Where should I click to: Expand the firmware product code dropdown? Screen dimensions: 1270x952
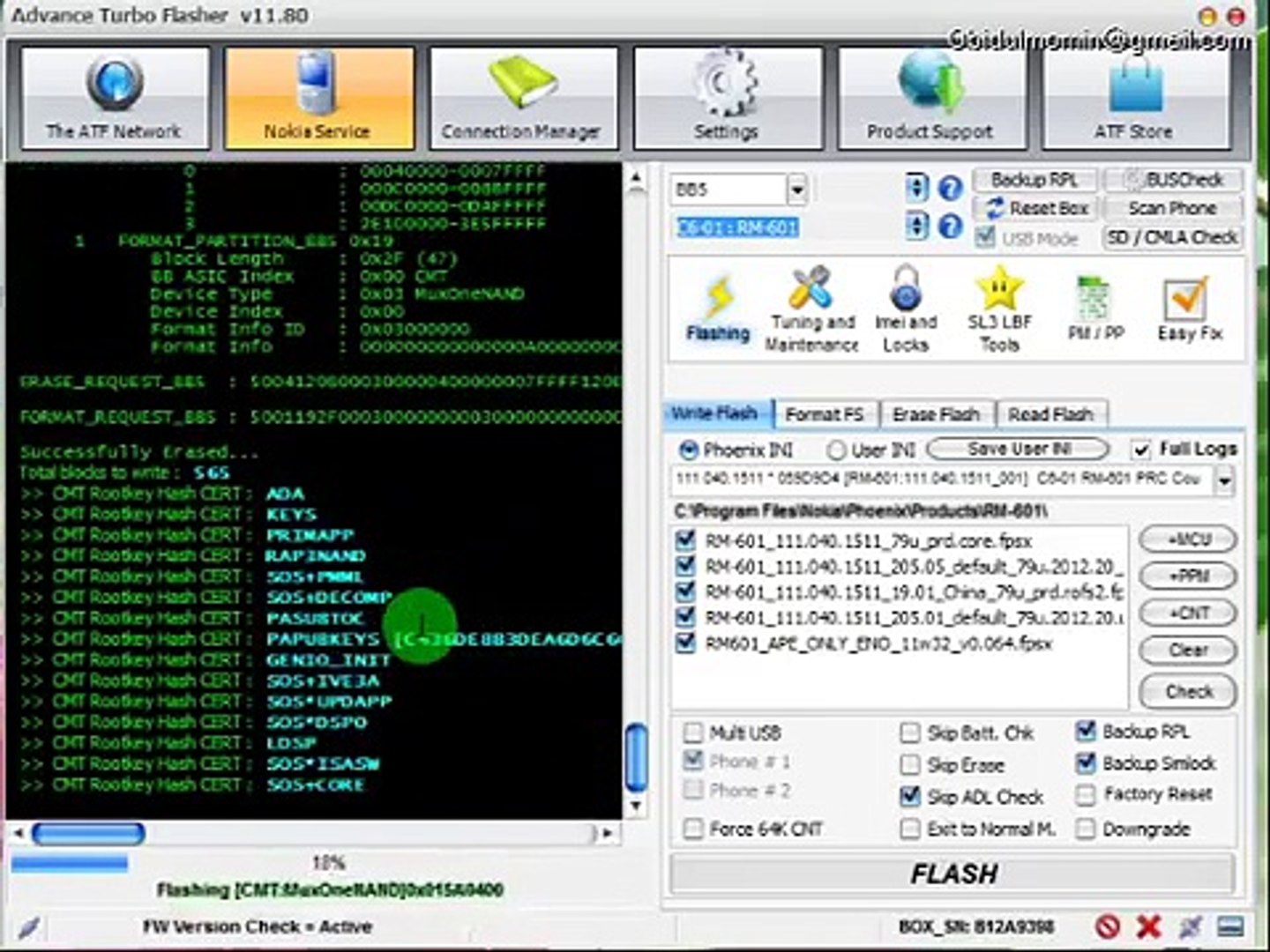point(1224,480)
